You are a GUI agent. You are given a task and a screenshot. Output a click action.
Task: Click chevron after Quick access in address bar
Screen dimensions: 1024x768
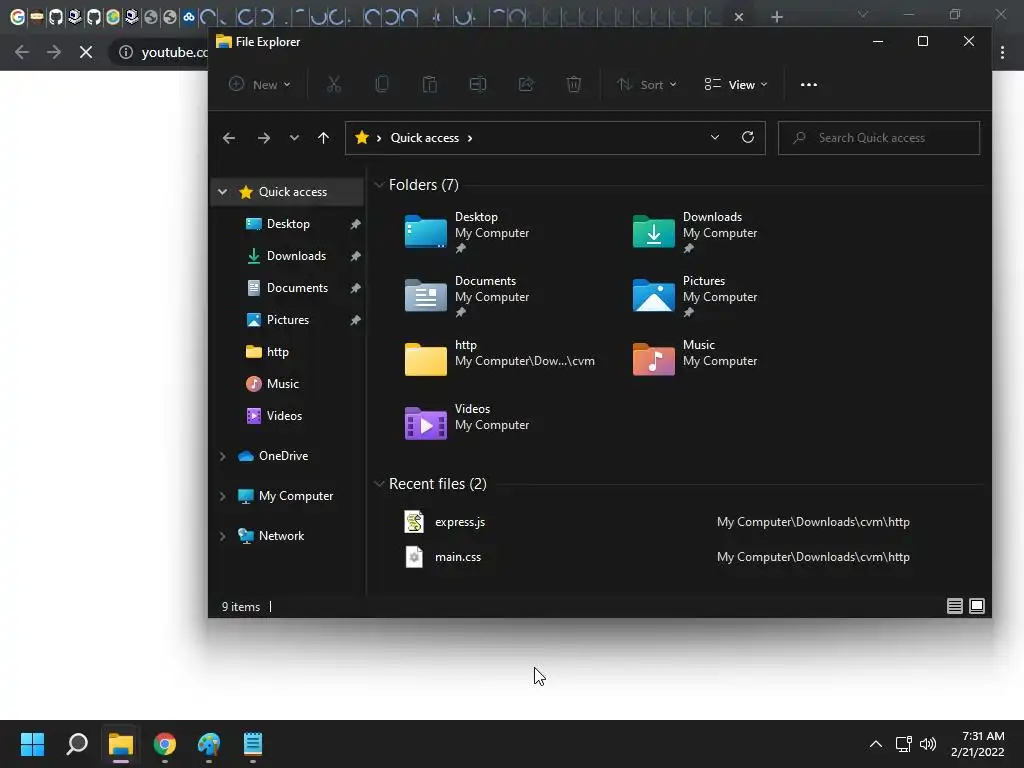[x=470, y=138]
